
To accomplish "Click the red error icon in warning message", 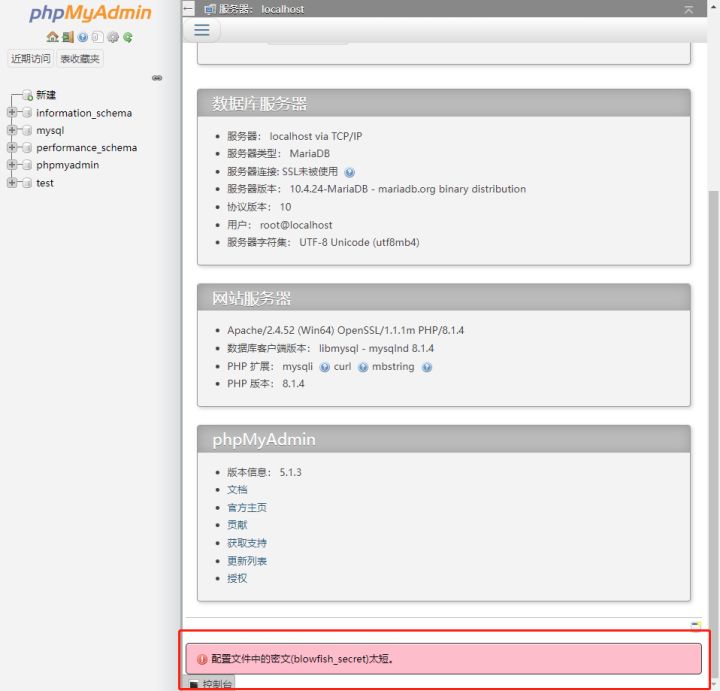I will click(202, 659).
